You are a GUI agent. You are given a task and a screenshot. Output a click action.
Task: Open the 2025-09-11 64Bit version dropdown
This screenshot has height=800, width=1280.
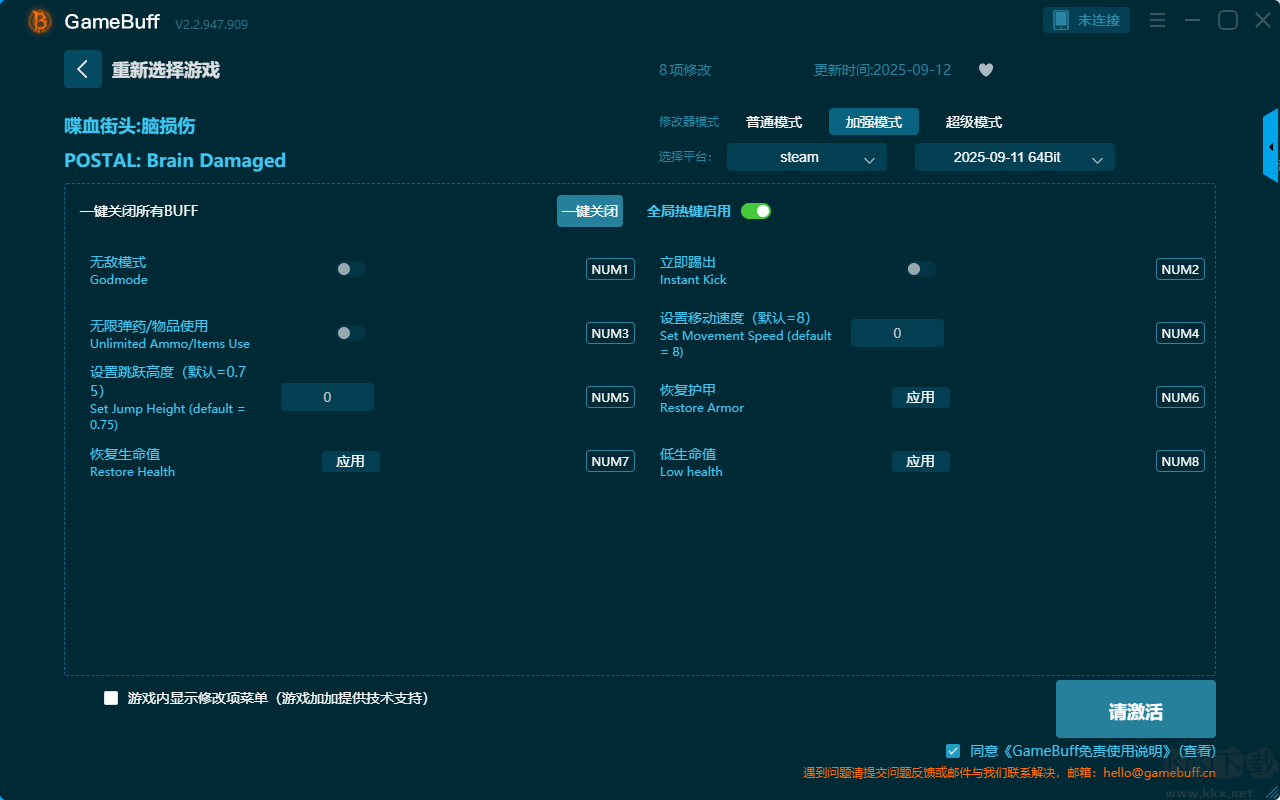1015,157
